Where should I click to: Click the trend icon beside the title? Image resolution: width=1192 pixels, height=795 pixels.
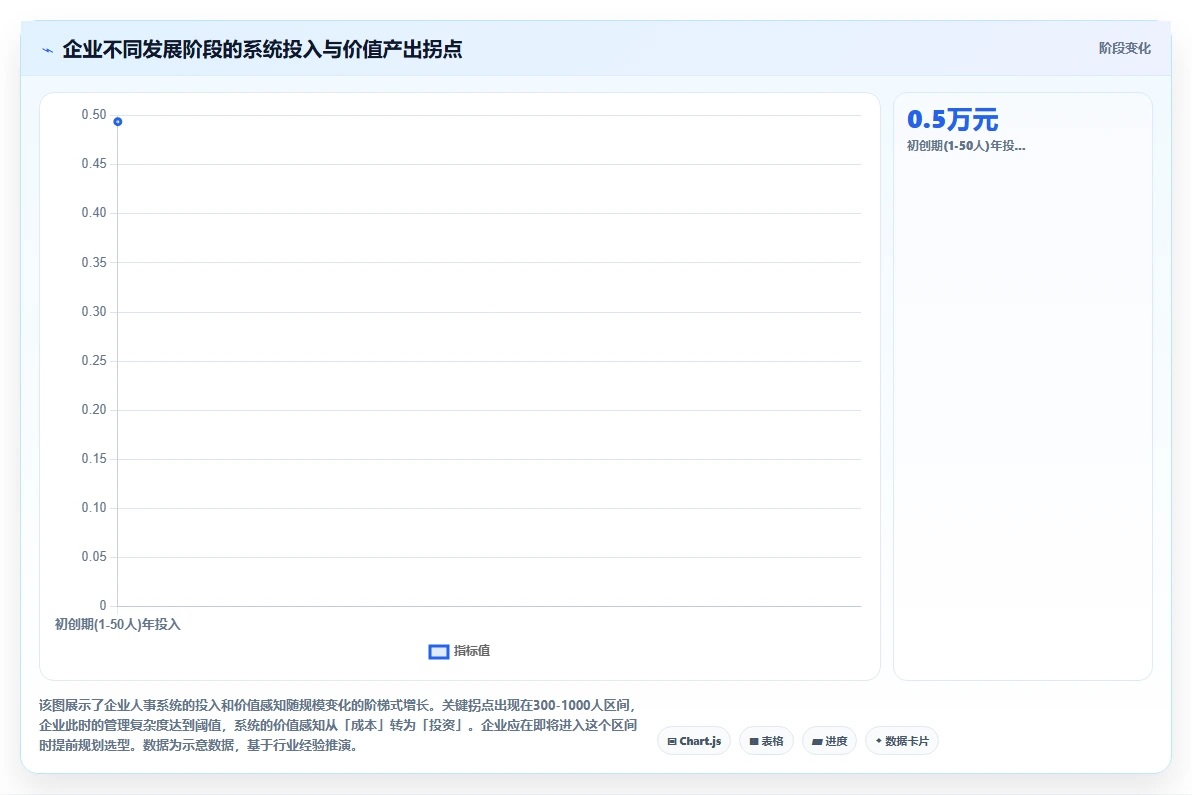point(47,50)
